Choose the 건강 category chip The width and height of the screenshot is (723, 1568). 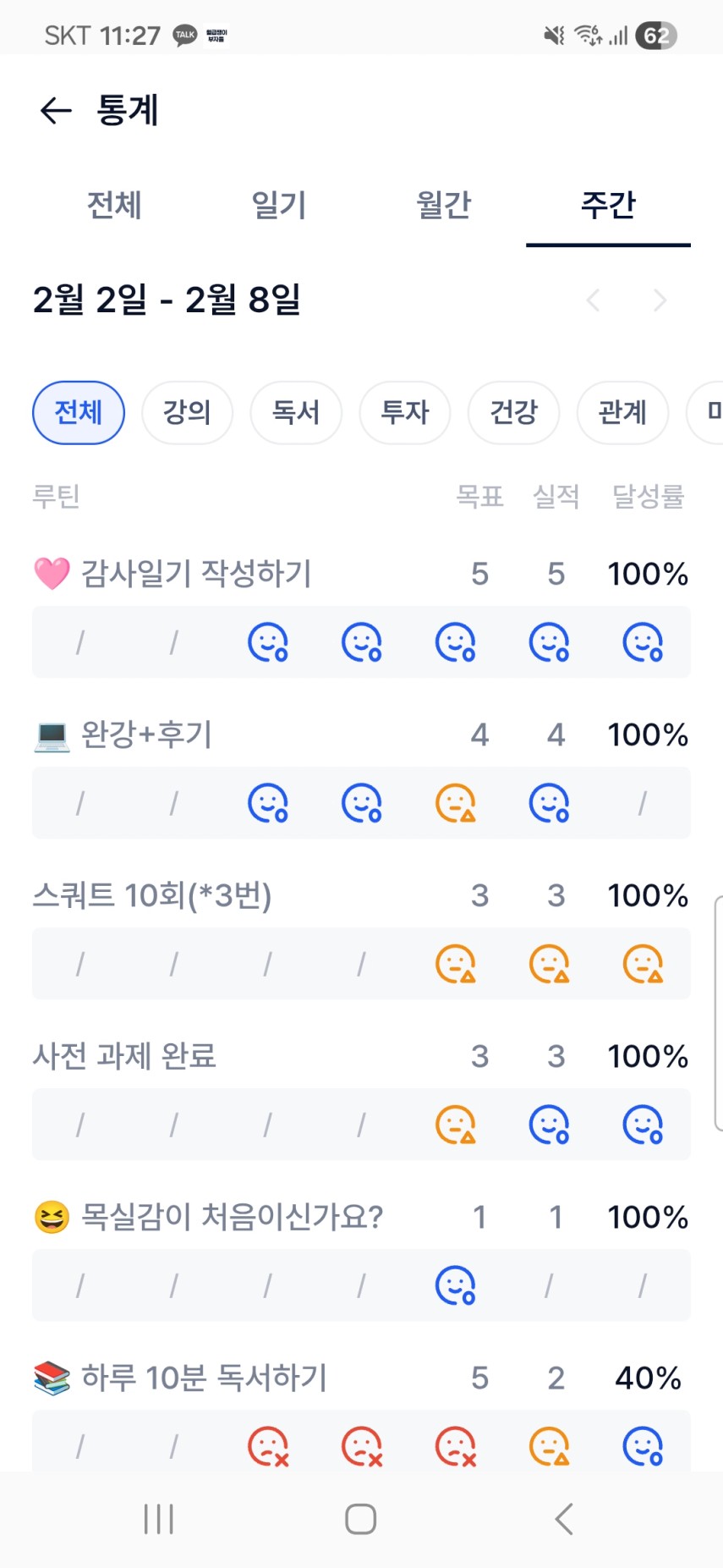pos(513,413)
